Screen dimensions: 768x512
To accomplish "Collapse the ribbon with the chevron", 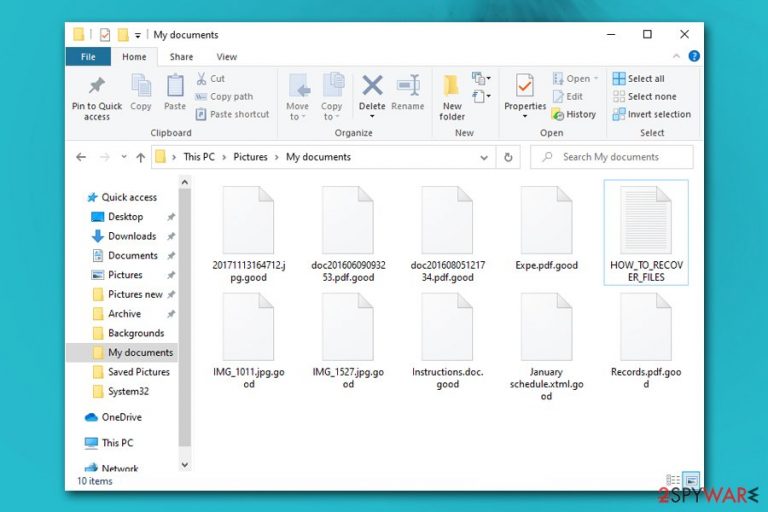I will tap(676, 56).
